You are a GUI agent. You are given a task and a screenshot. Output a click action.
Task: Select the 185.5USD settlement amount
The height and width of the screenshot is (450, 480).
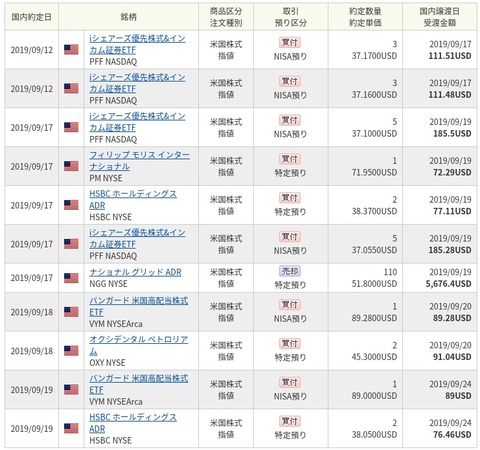tap(452, 133)
